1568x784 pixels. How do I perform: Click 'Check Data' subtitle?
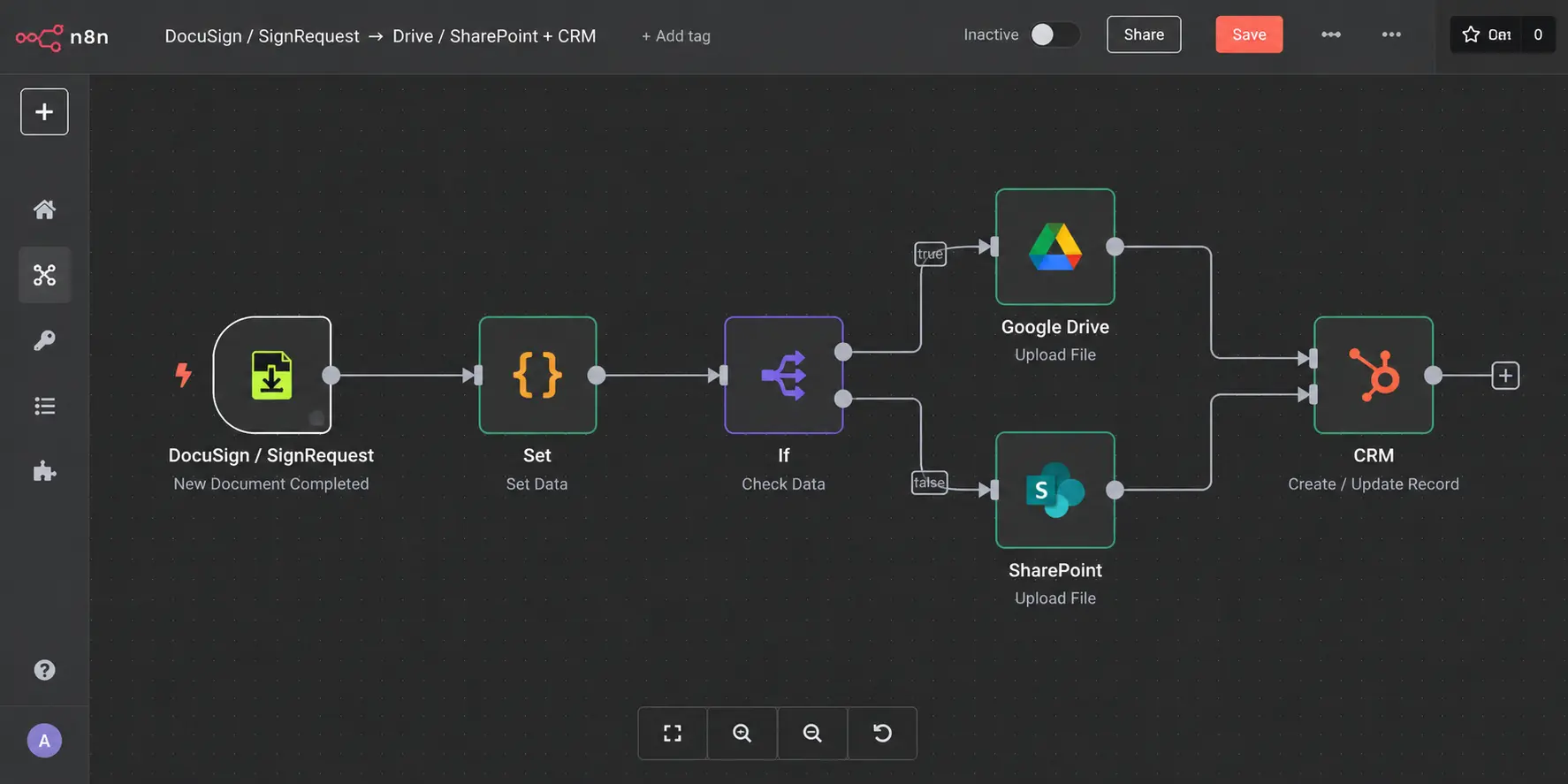[783, 483]
